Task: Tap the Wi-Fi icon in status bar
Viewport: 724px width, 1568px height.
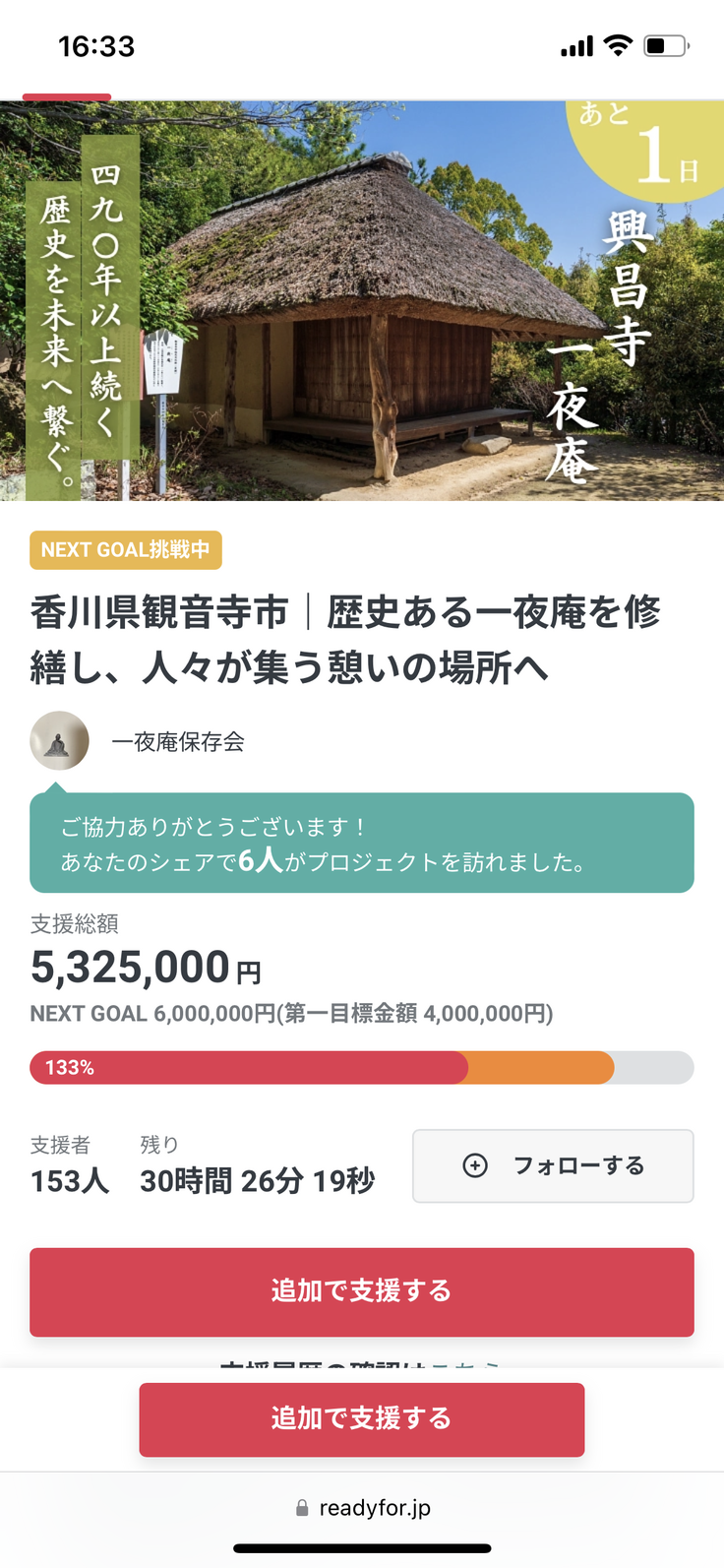Action: tap(618, 45)
